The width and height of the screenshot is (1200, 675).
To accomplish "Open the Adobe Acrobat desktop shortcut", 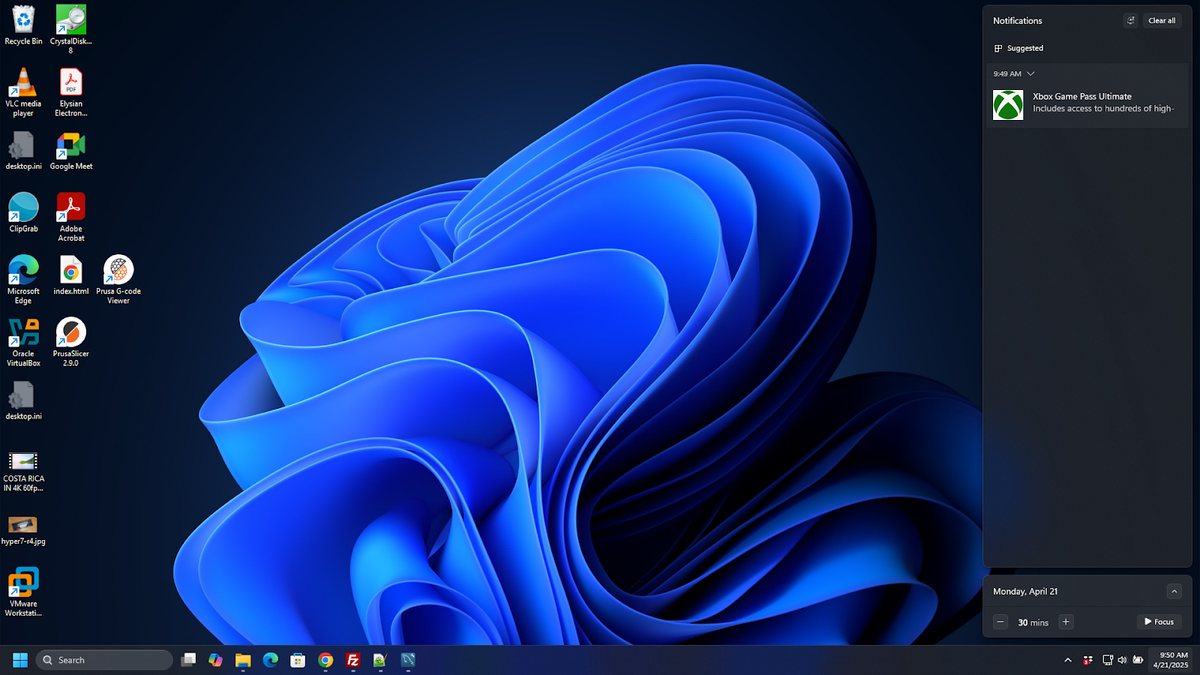I will click(70, 217).
